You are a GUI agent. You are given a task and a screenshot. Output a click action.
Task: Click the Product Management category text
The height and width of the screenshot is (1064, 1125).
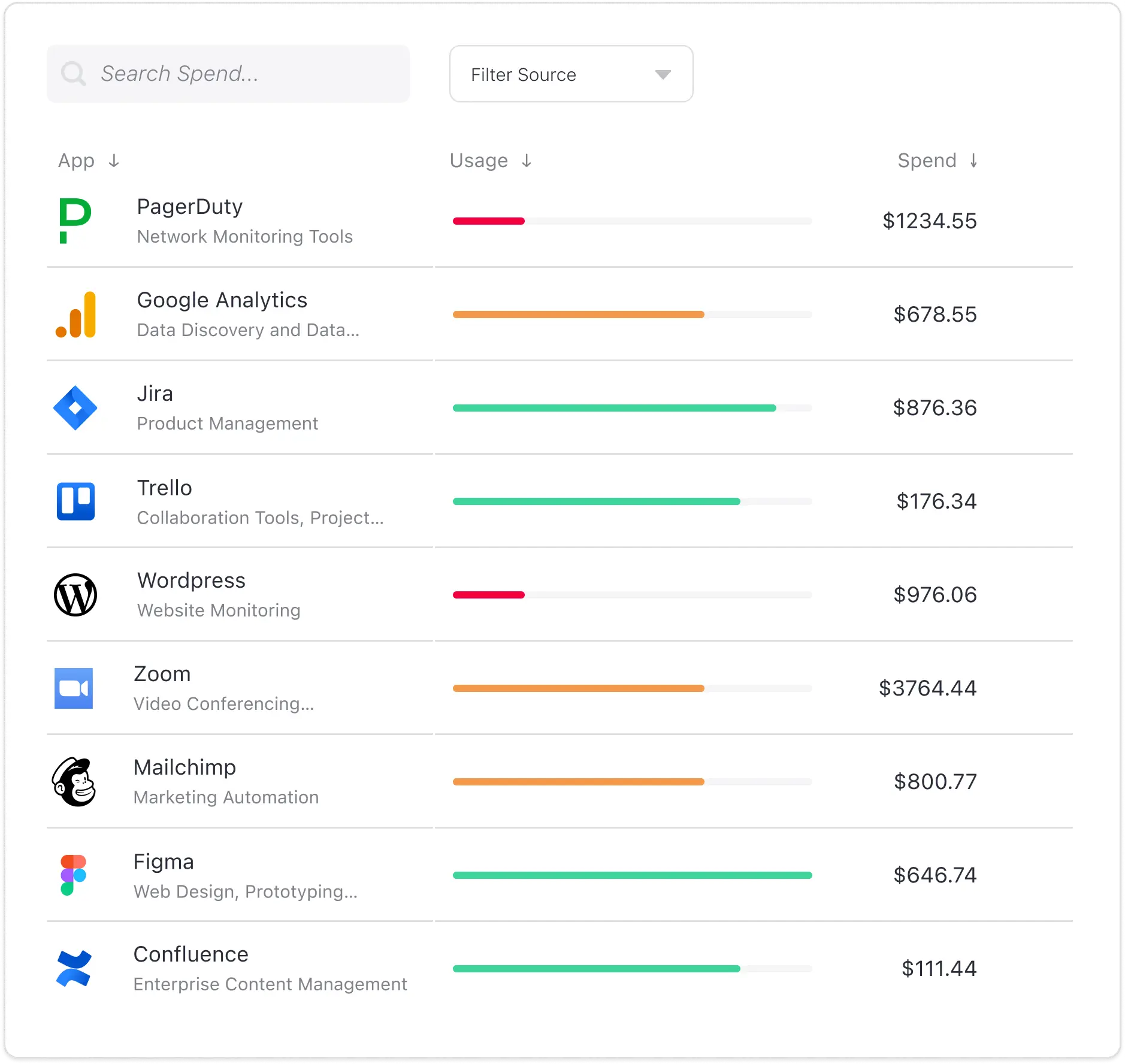click(228, 424)
